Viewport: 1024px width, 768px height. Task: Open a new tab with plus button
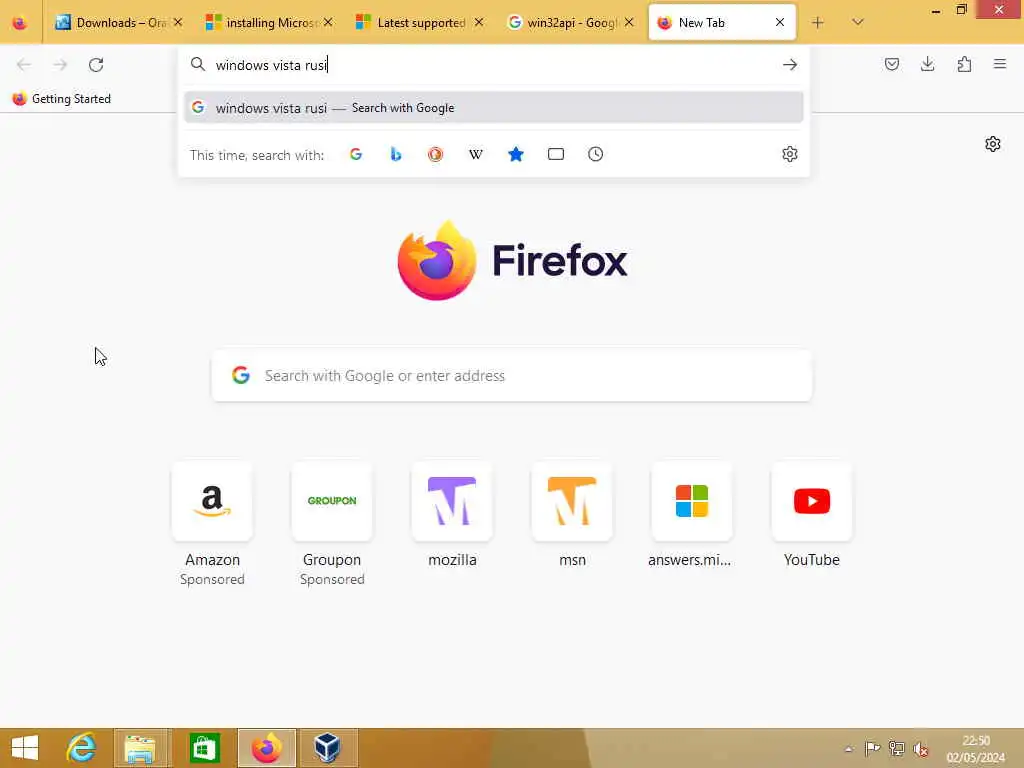click(x=818, y=23)
